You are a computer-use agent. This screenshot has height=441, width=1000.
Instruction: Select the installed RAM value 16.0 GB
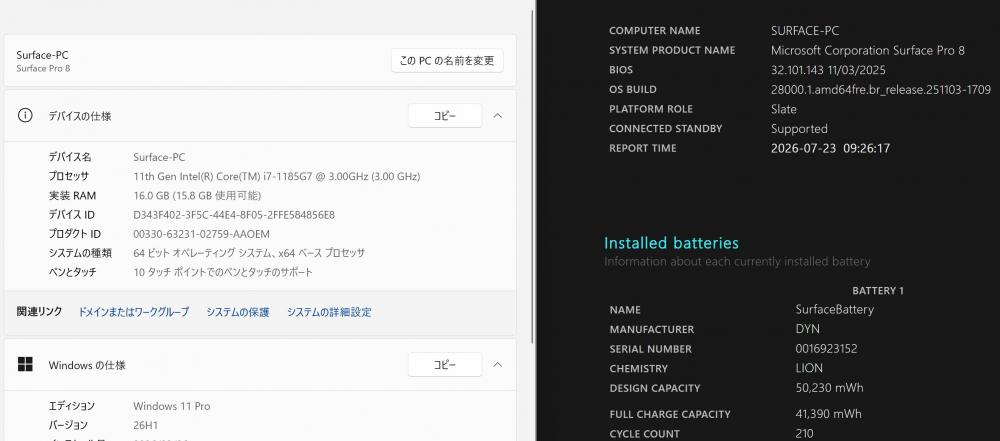pos(196,195)
